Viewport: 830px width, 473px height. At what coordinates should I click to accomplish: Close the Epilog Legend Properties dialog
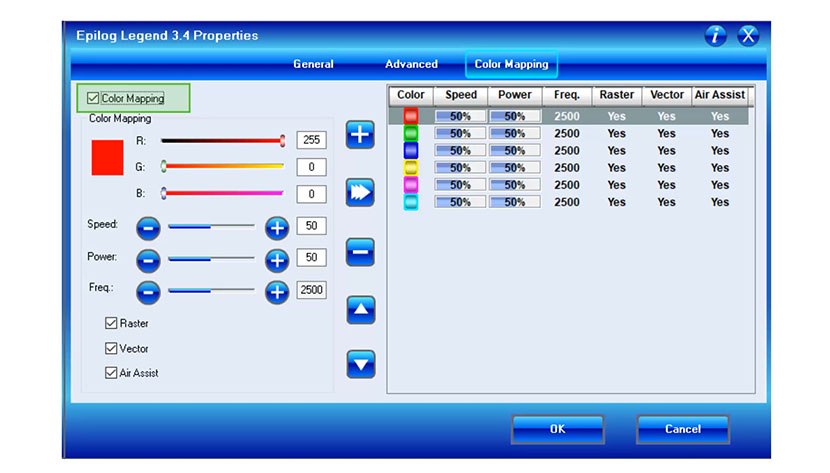tap(748, 35)
